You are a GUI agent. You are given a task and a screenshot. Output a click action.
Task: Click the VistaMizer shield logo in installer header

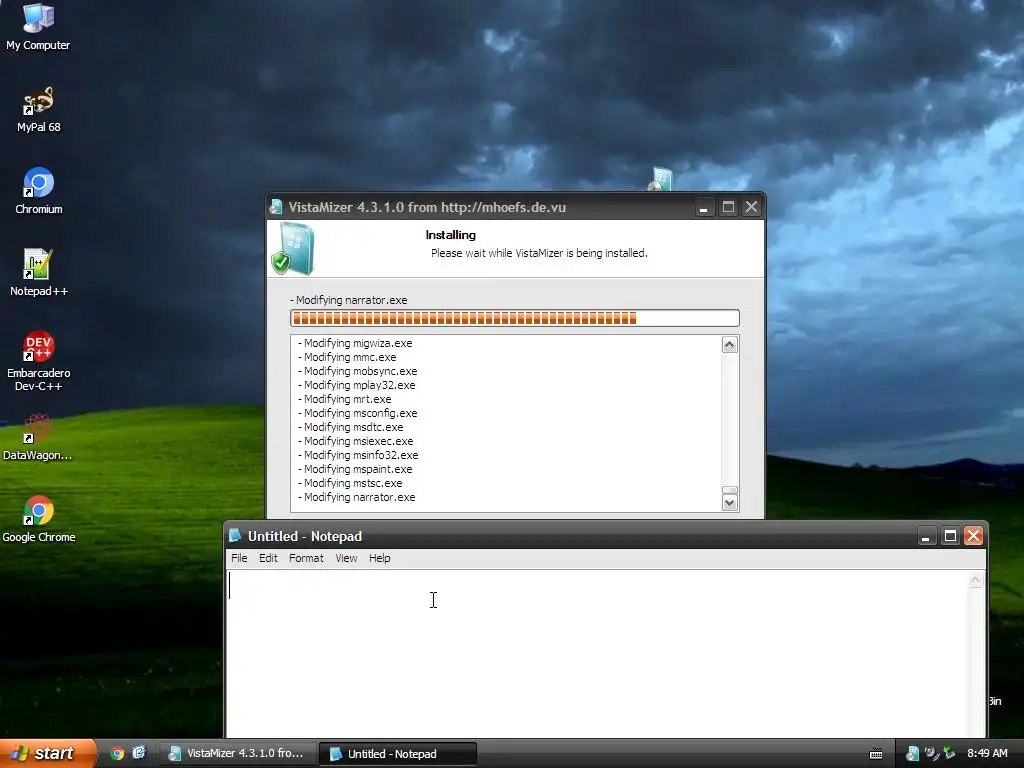click(x=293, y=249)
